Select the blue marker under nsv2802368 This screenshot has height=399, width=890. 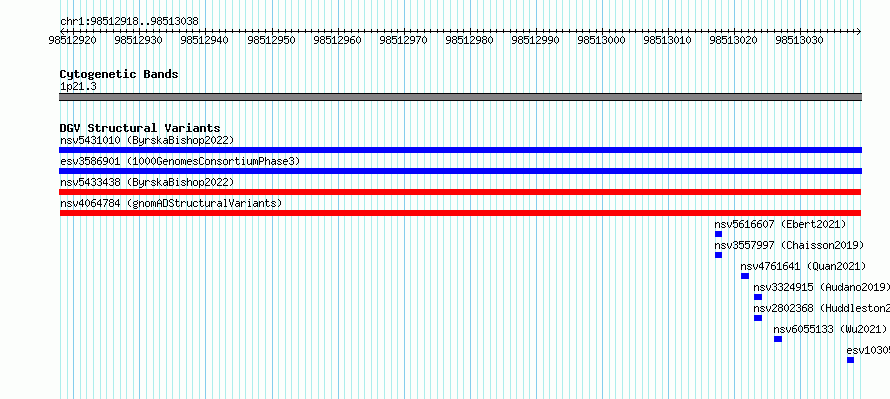758,318
